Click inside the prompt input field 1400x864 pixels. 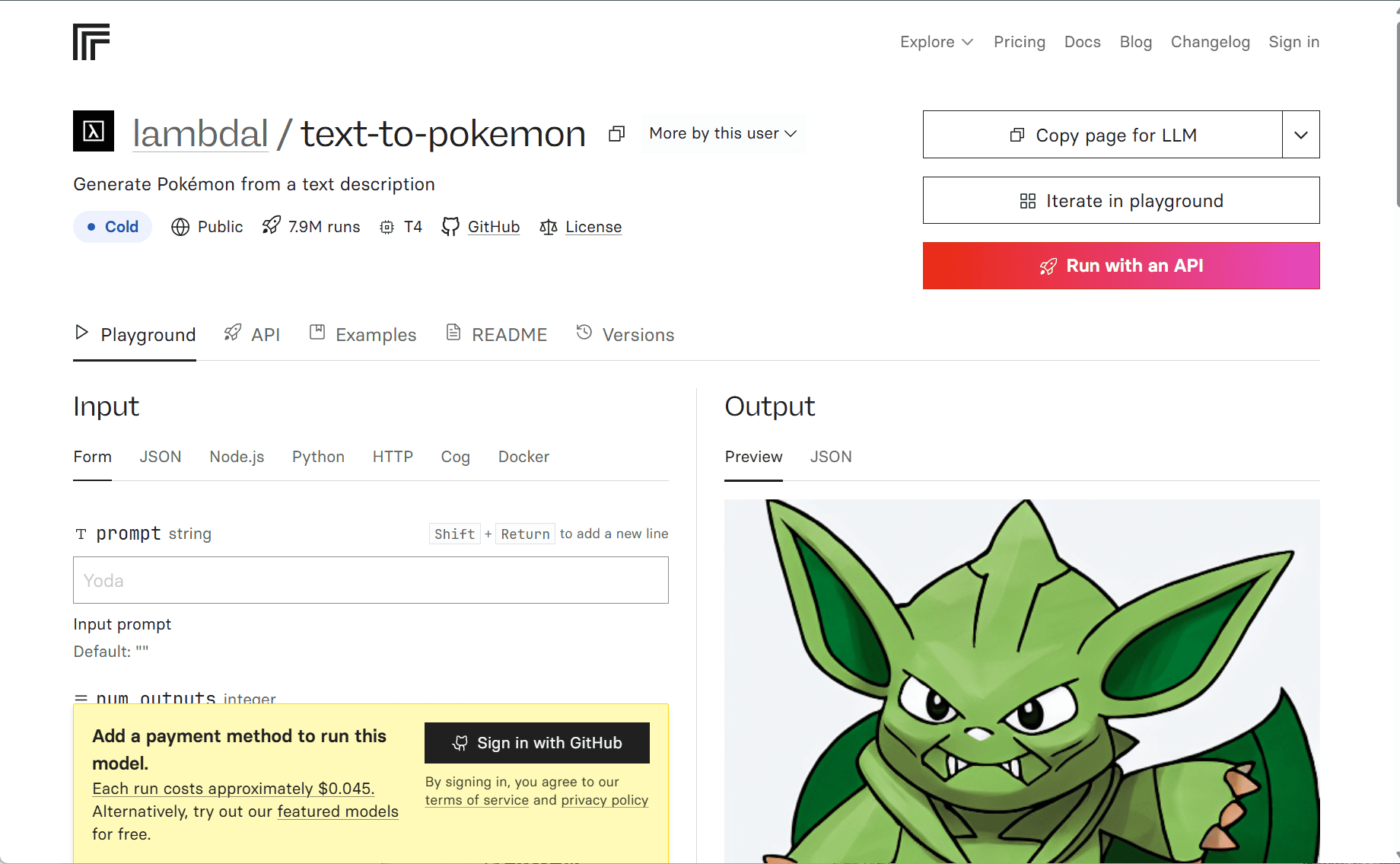(371, 580)
